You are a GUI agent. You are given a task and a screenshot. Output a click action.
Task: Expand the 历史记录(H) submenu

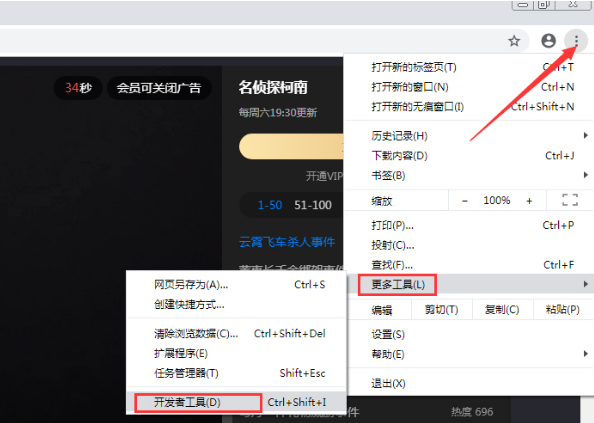point(470,136)
